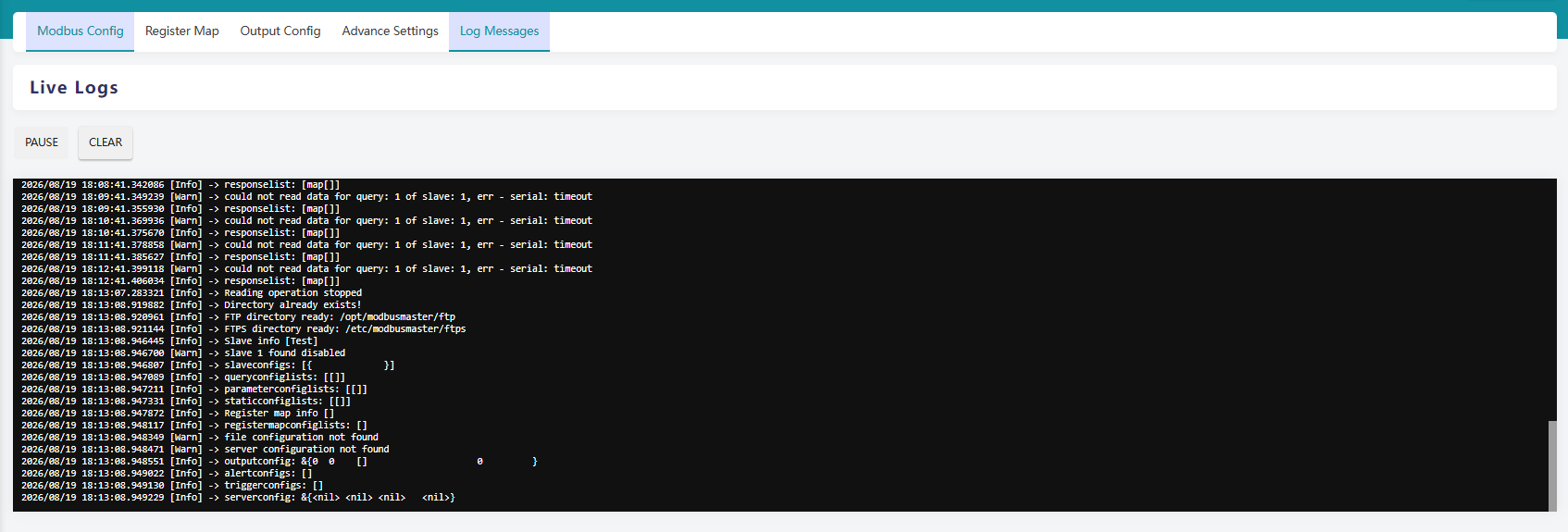The height and width of the screenshot is (532, 1568).
Task: Go to the Output Config tab
Action: click(280, 31)
